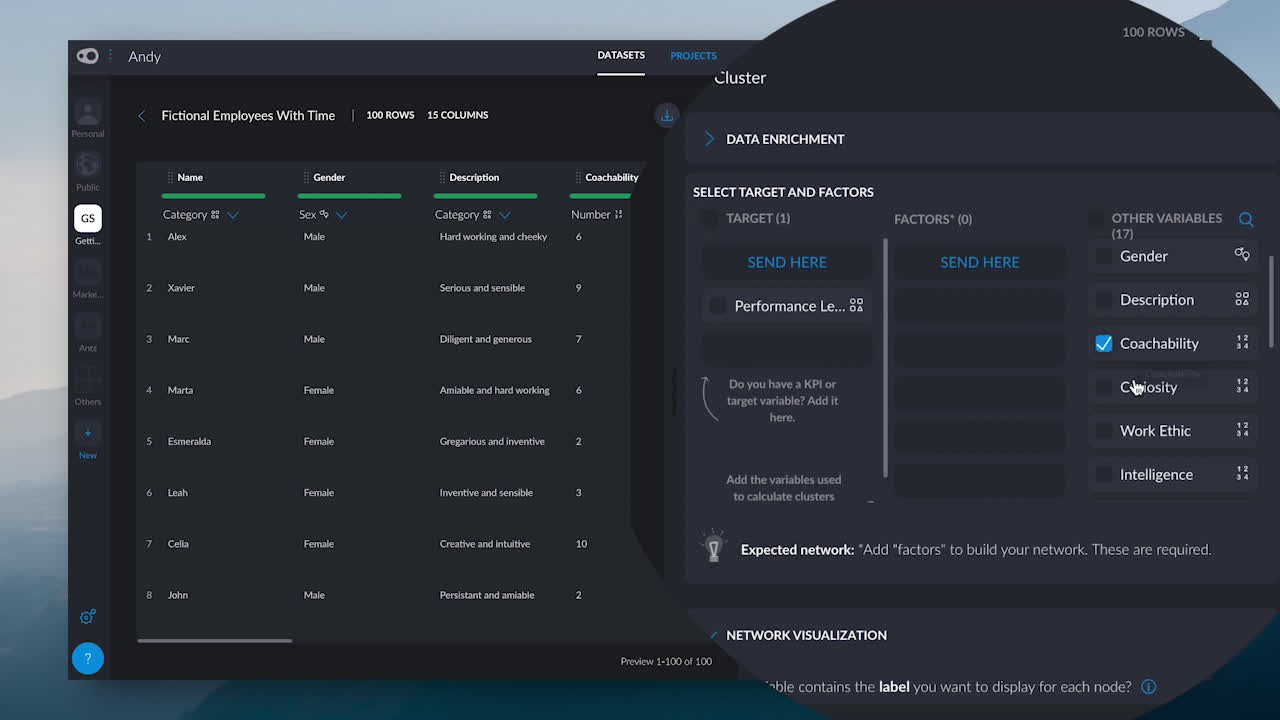Image resolution: width=1280 pixels, height=720 pixels.
Task: Click the 'Serious and sensible' description cell
Action: pyautogui.click(x=482, y=288)
